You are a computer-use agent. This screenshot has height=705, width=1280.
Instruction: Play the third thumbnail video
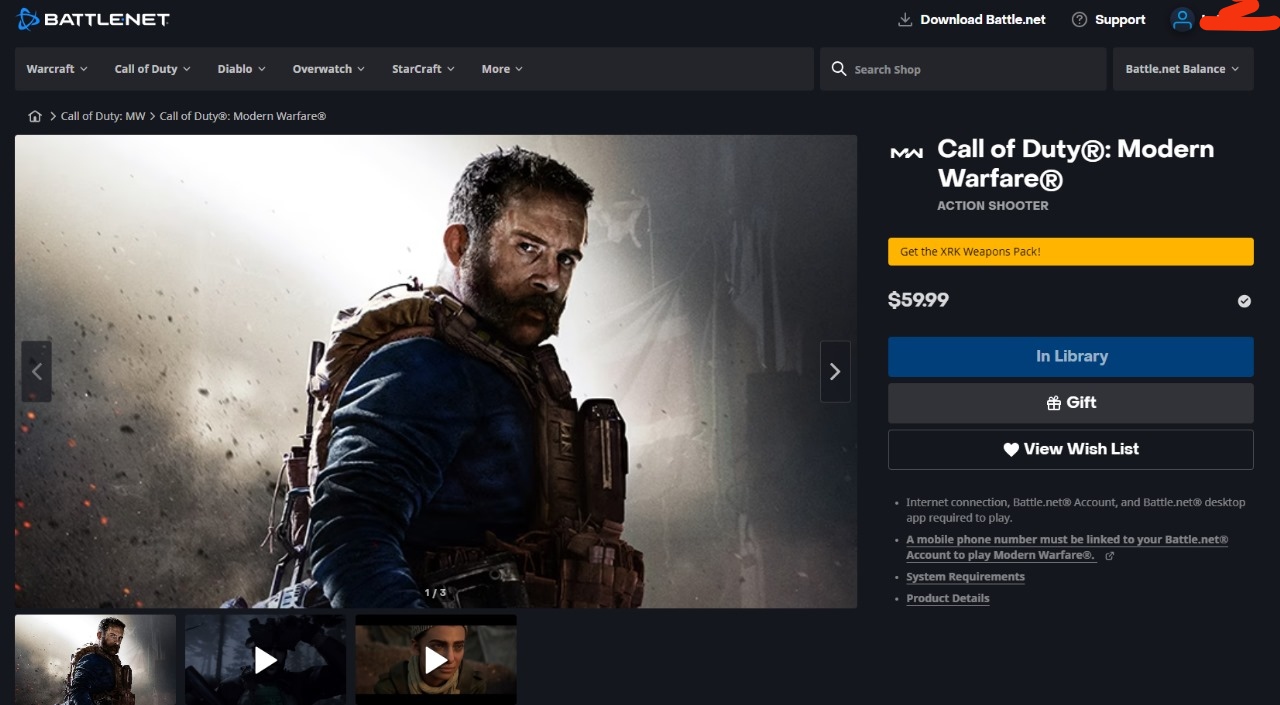pyautogui.click(x=436, y=660)
